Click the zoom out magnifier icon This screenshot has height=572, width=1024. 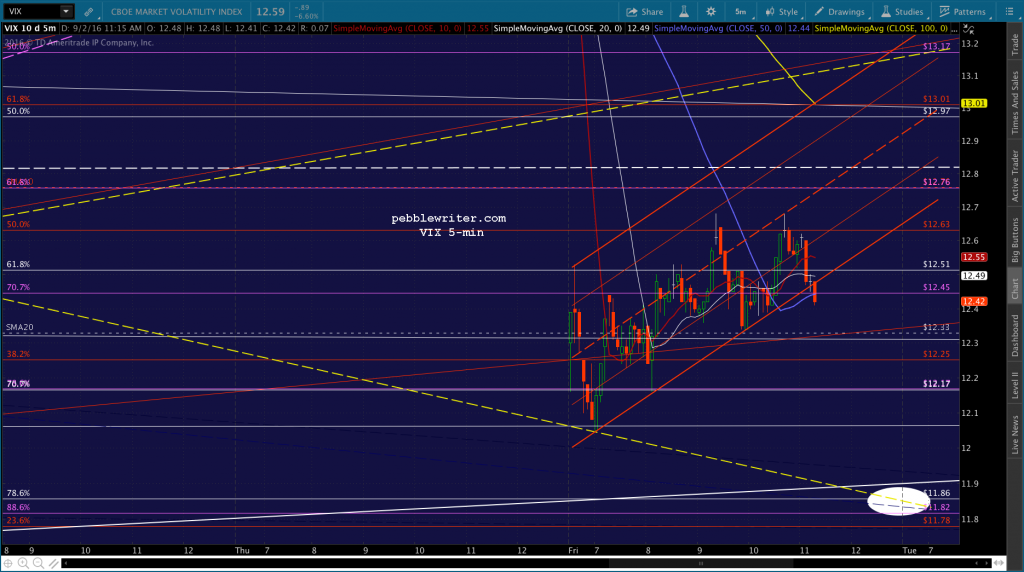(39, 563)
